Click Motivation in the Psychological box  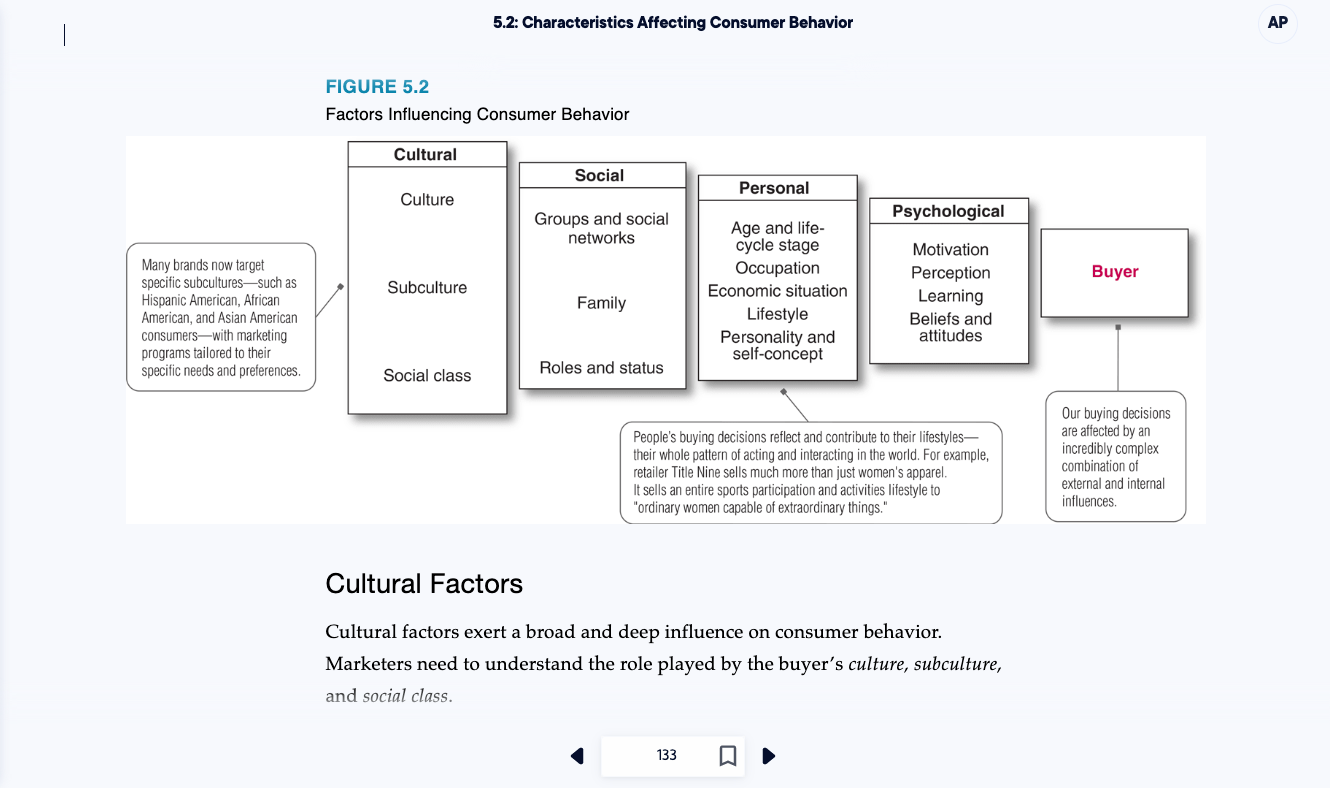950,250
